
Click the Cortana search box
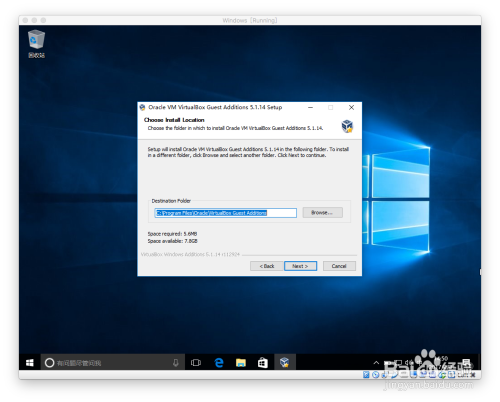coord(113,363)
